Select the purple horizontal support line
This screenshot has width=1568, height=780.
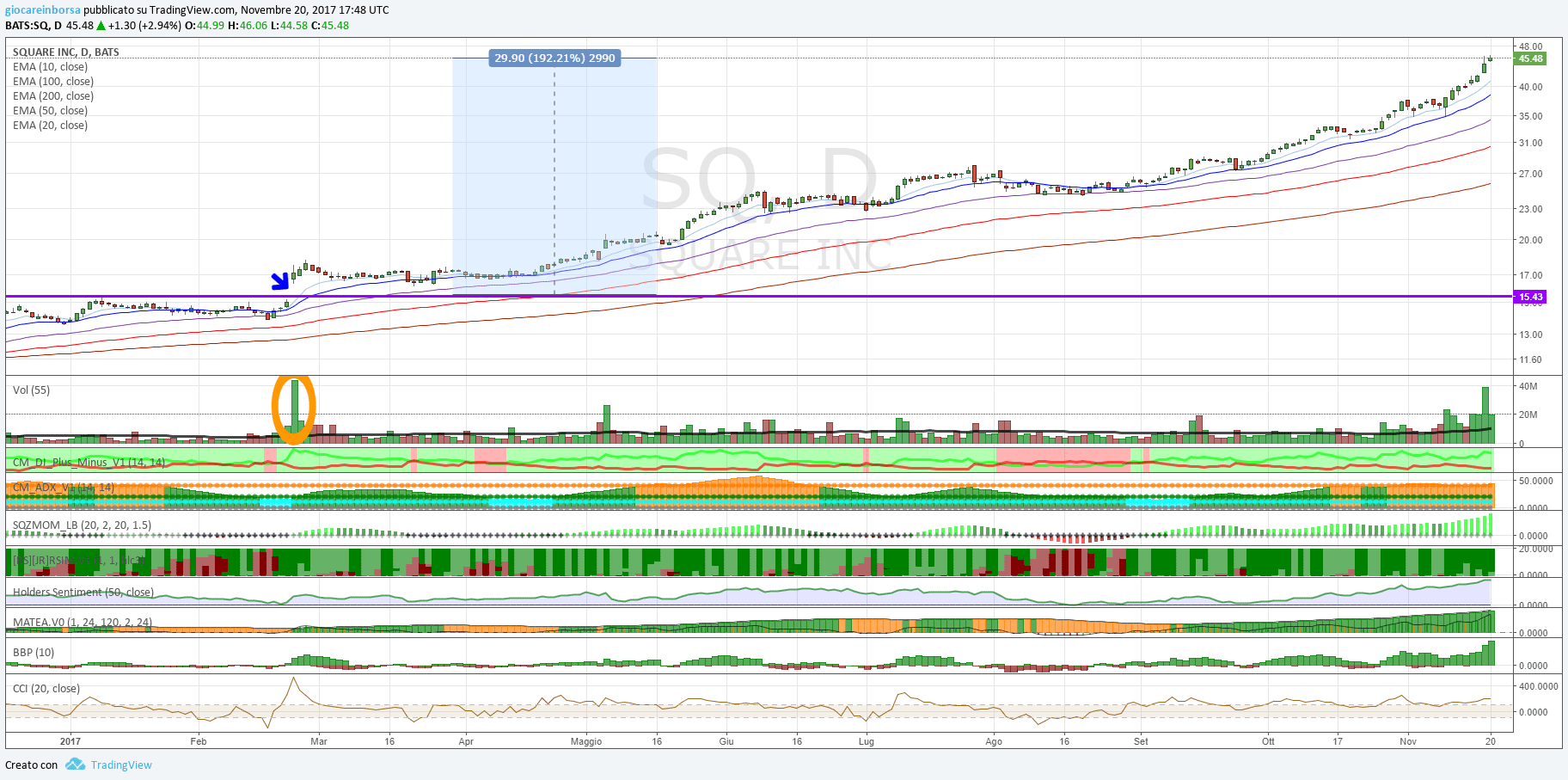point(758,297)
